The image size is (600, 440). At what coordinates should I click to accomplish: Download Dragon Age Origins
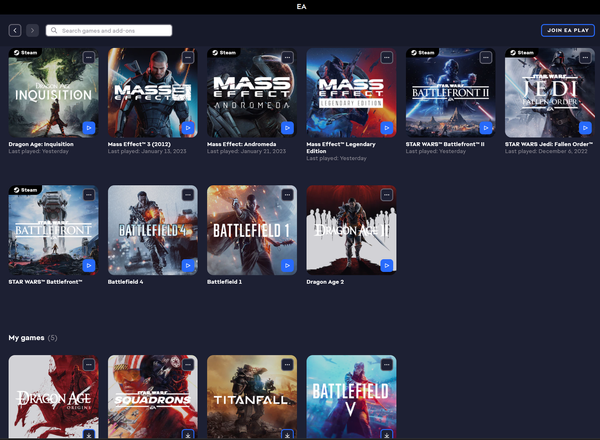89,434
